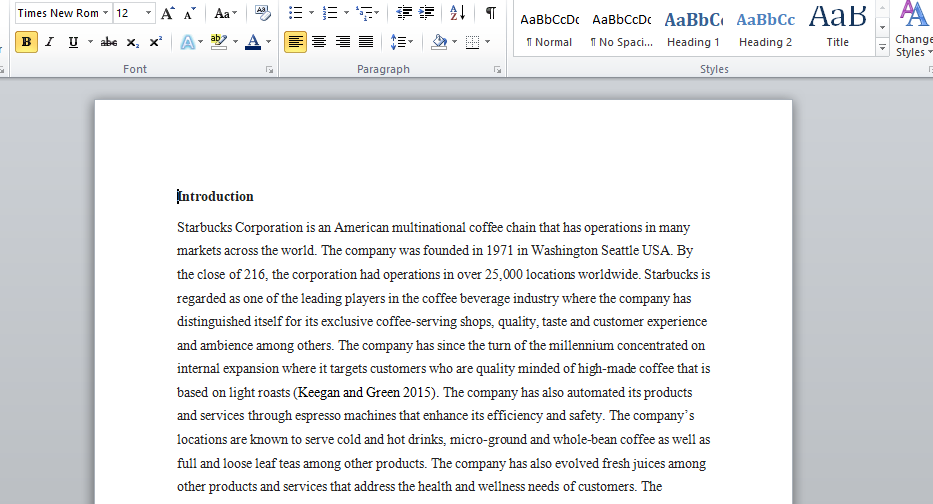Click the Shading paint bucket icon
This screenshot has height=504, width=933.
(x=439, y=42)
